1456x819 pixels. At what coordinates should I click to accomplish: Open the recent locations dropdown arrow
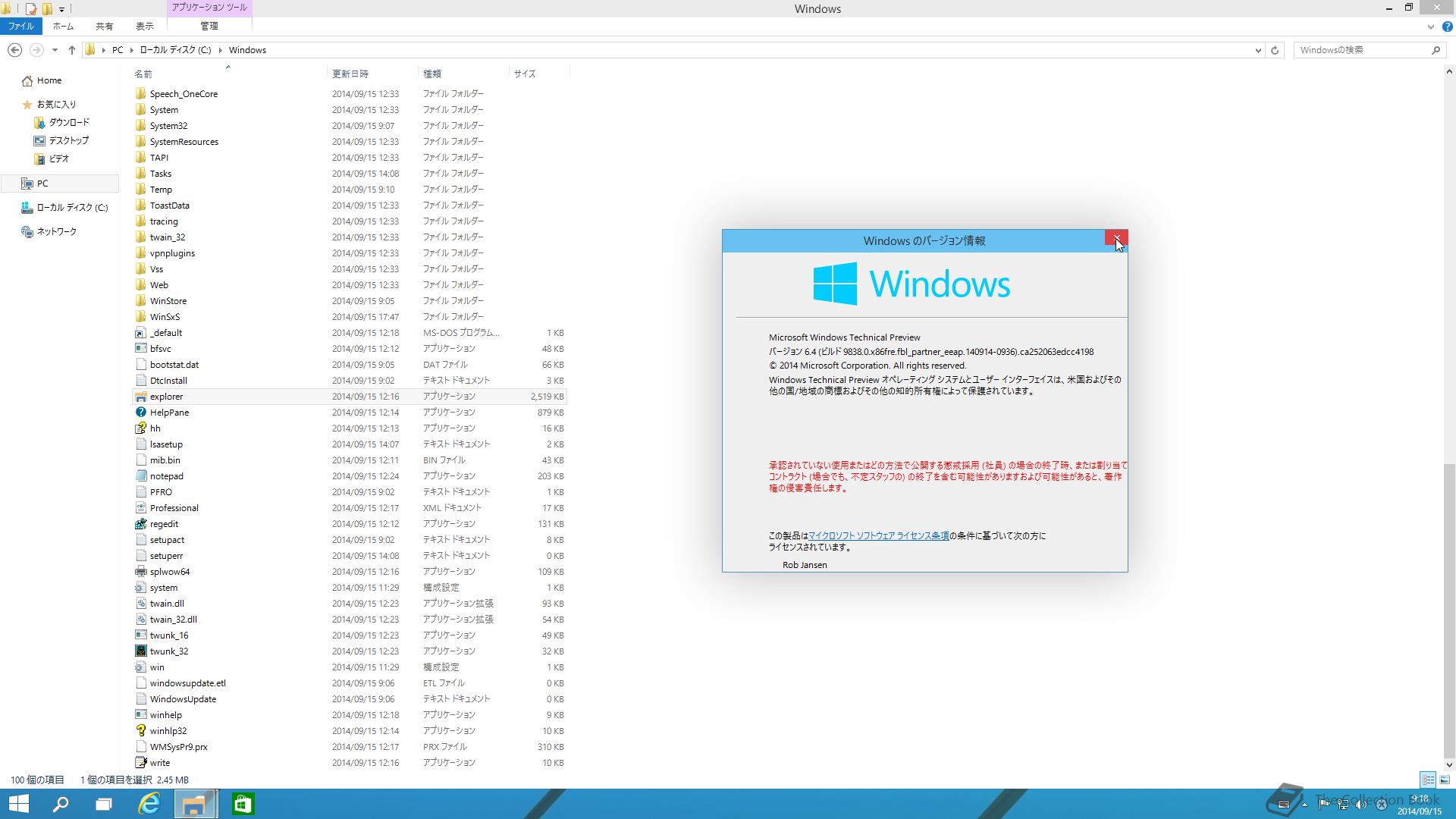pos(55,50)
